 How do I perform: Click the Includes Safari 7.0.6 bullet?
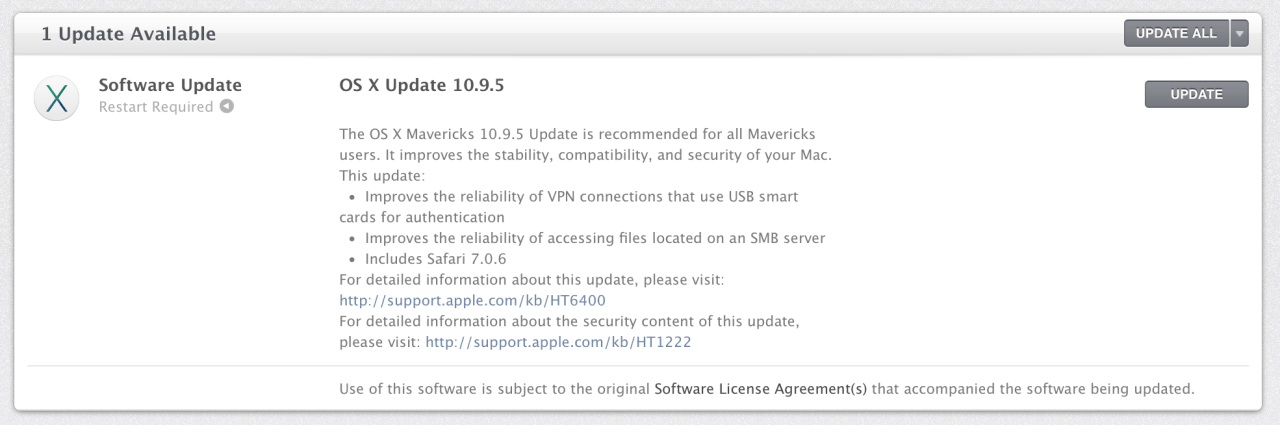[435, 259]
